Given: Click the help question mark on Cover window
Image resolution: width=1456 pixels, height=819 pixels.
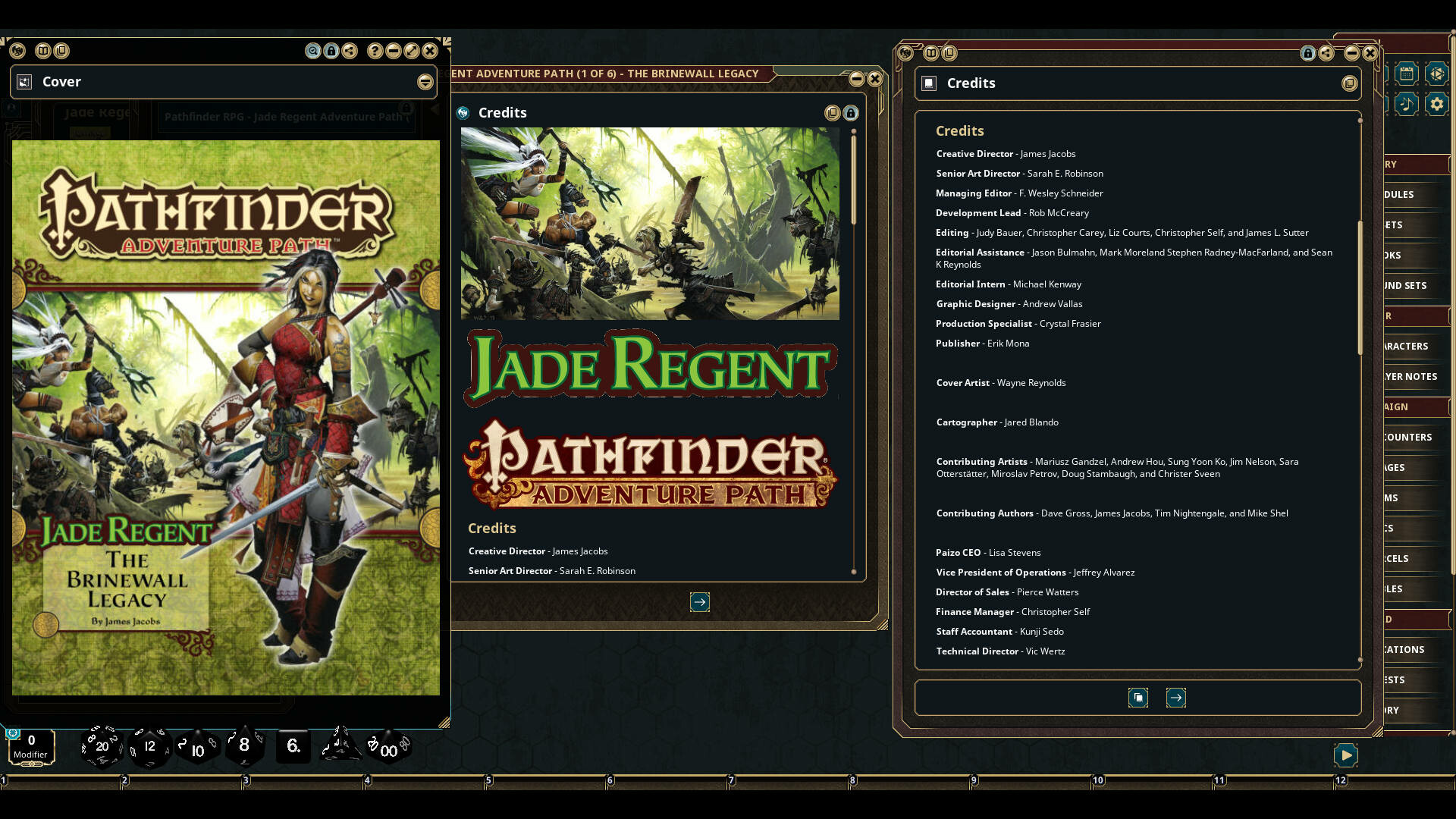Looking at the screenshot, I should (374, 51).
